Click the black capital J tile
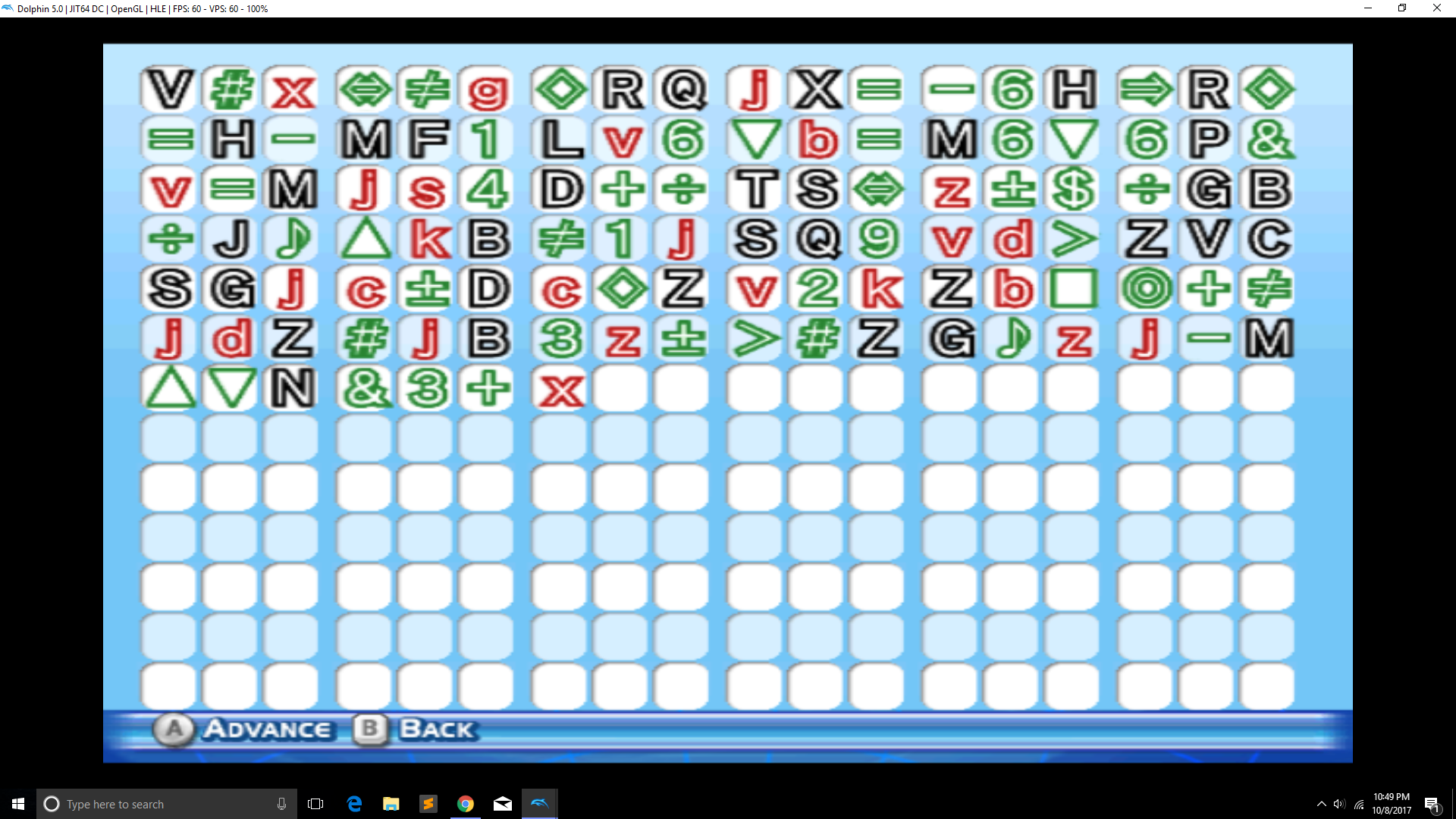Screen dimensions: 1456x819 (231, 240)
